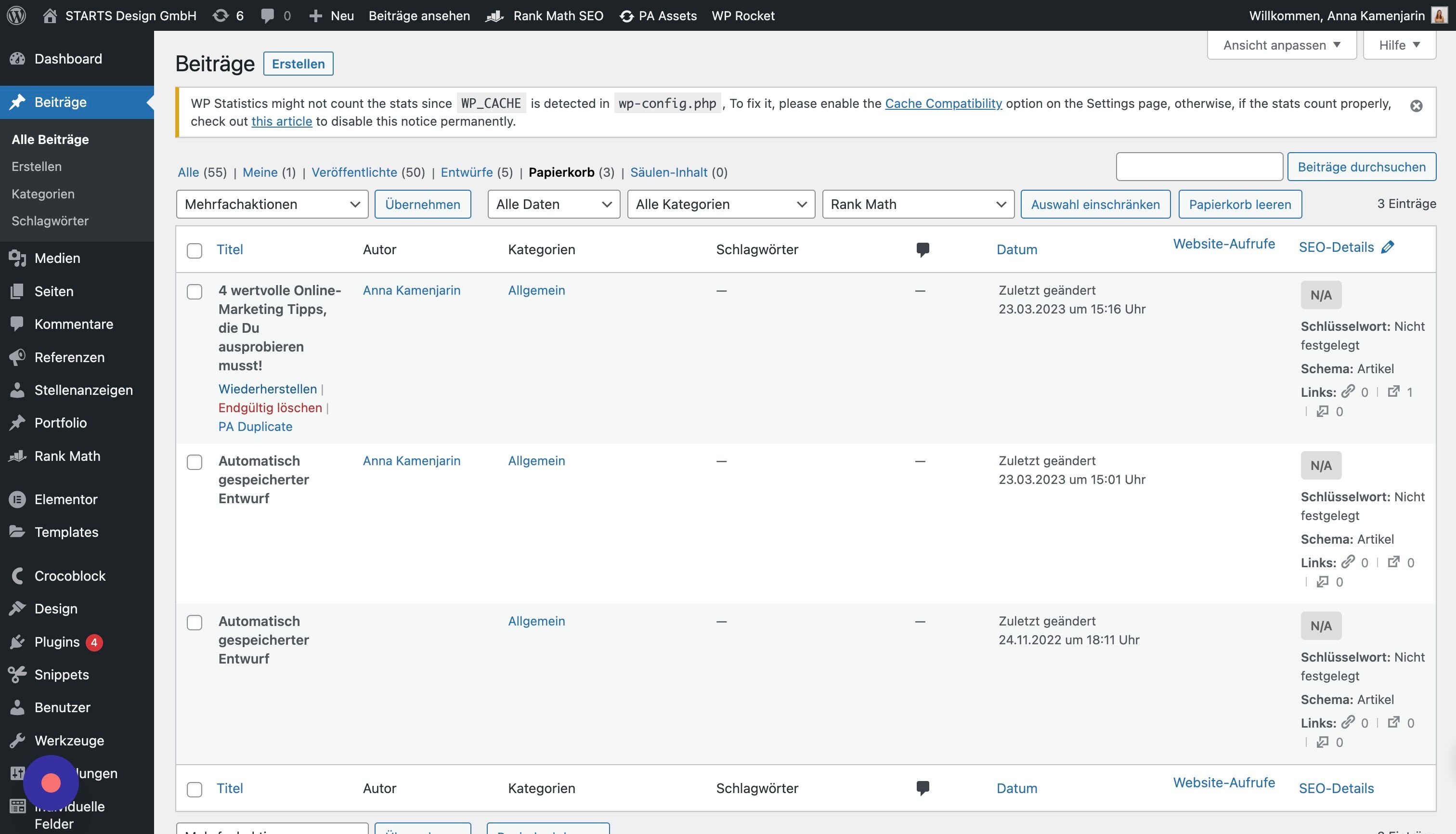
Task: Open the Design brush icon
Action: [x=17, y=608]
